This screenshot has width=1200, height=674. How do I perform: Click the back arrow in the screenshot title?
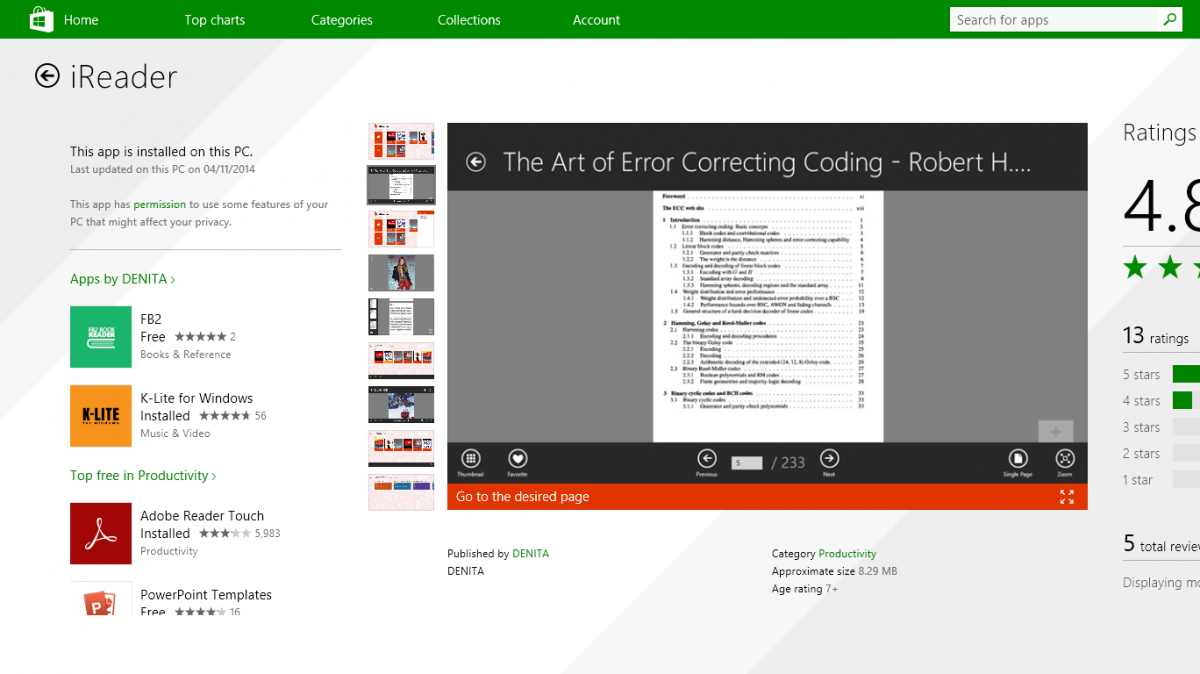pyautogui.click(x=476, y=162)
